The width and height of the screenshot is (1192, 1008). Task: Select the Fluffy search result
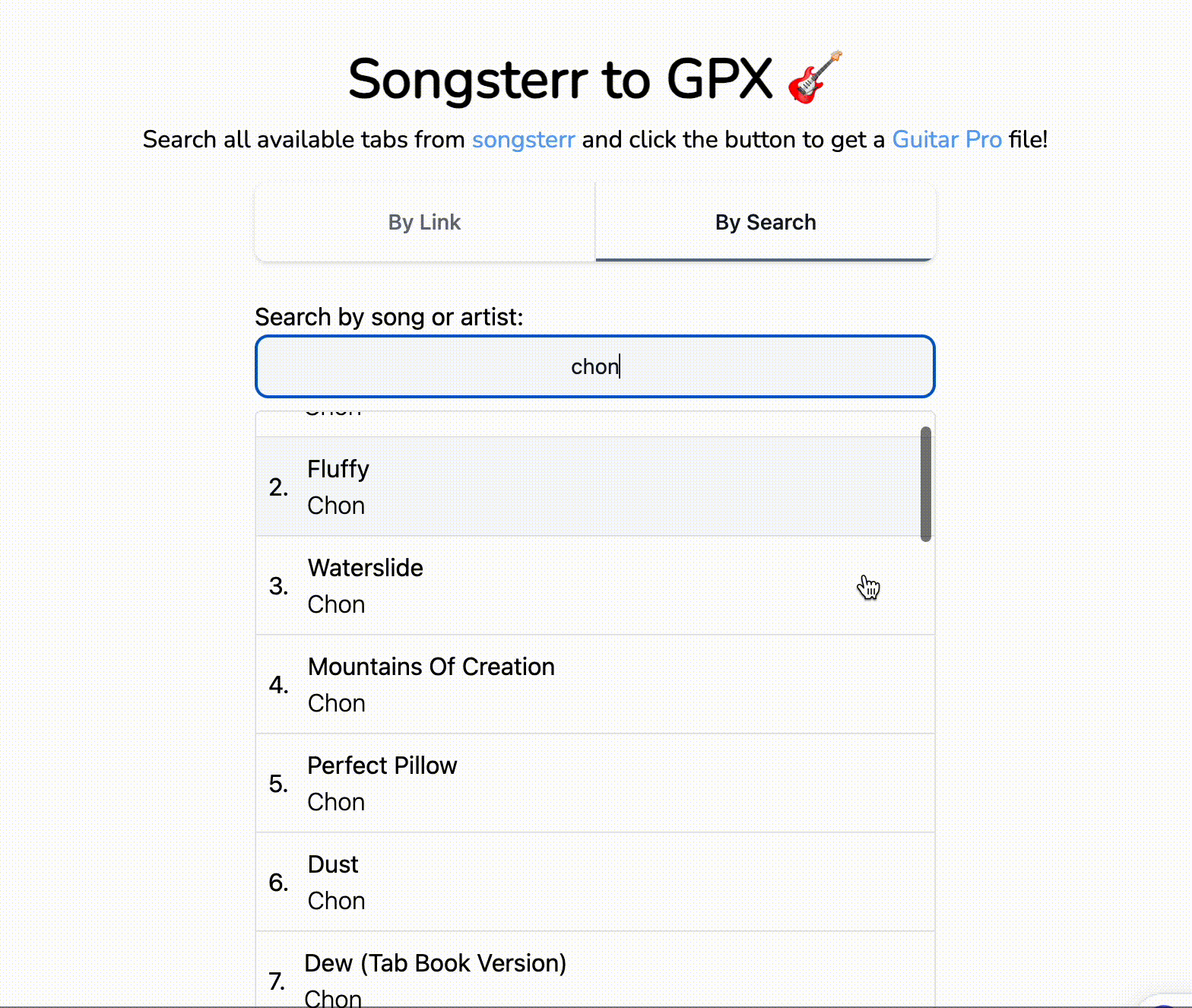click(593, 487)
